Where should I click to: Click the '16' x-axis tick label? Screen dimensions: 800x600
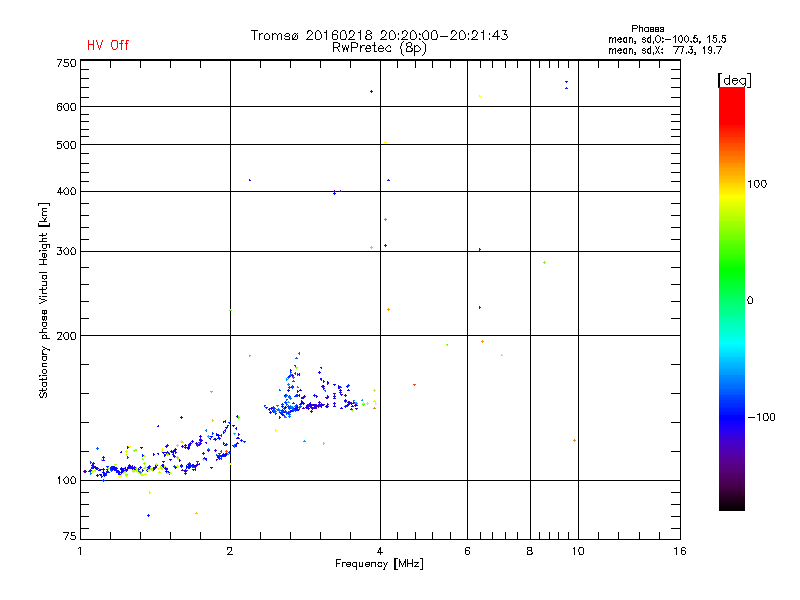[680, 551]
